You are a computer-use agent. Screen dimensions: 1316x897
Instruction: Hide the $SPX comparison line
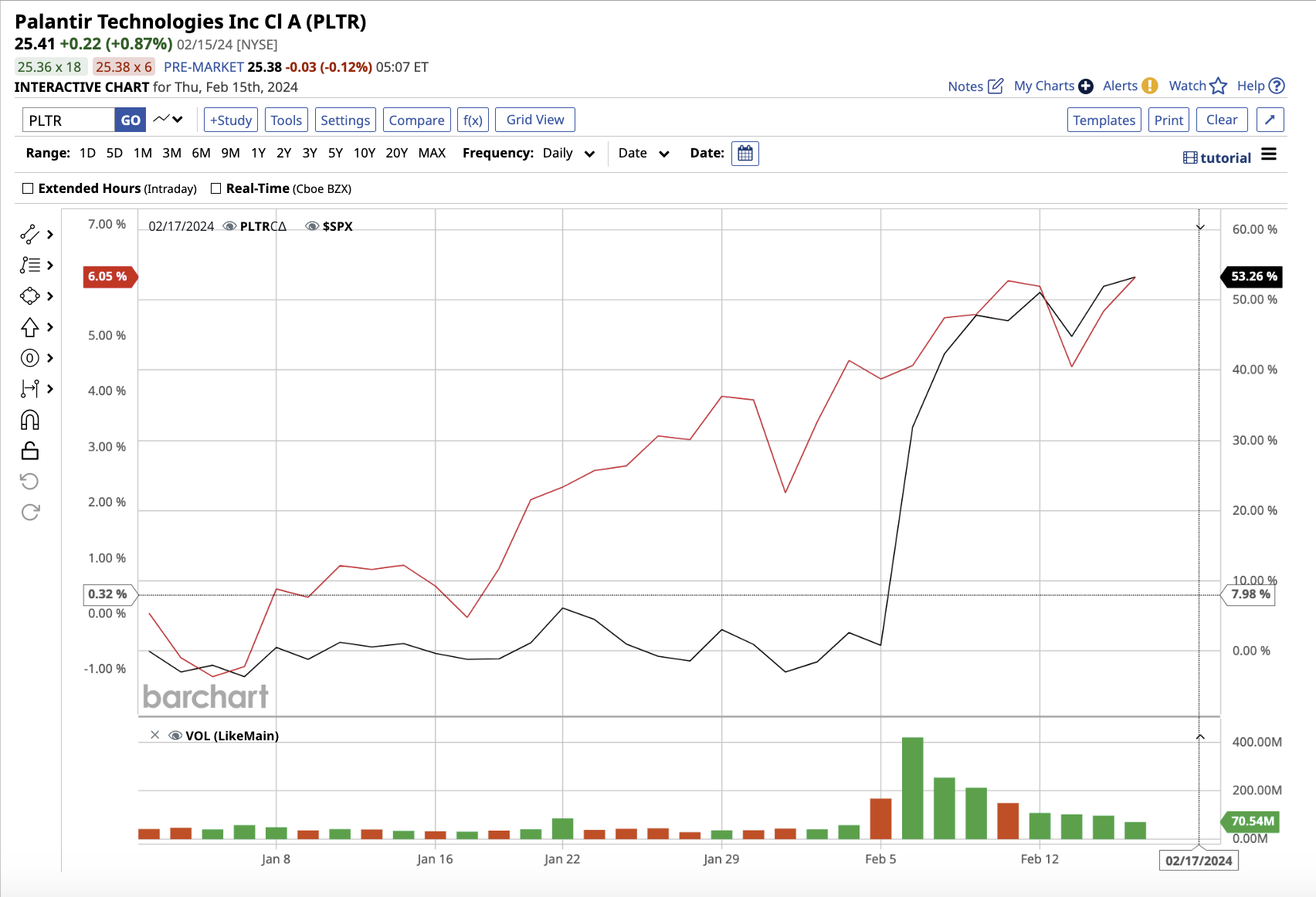[x=312, y=226]
